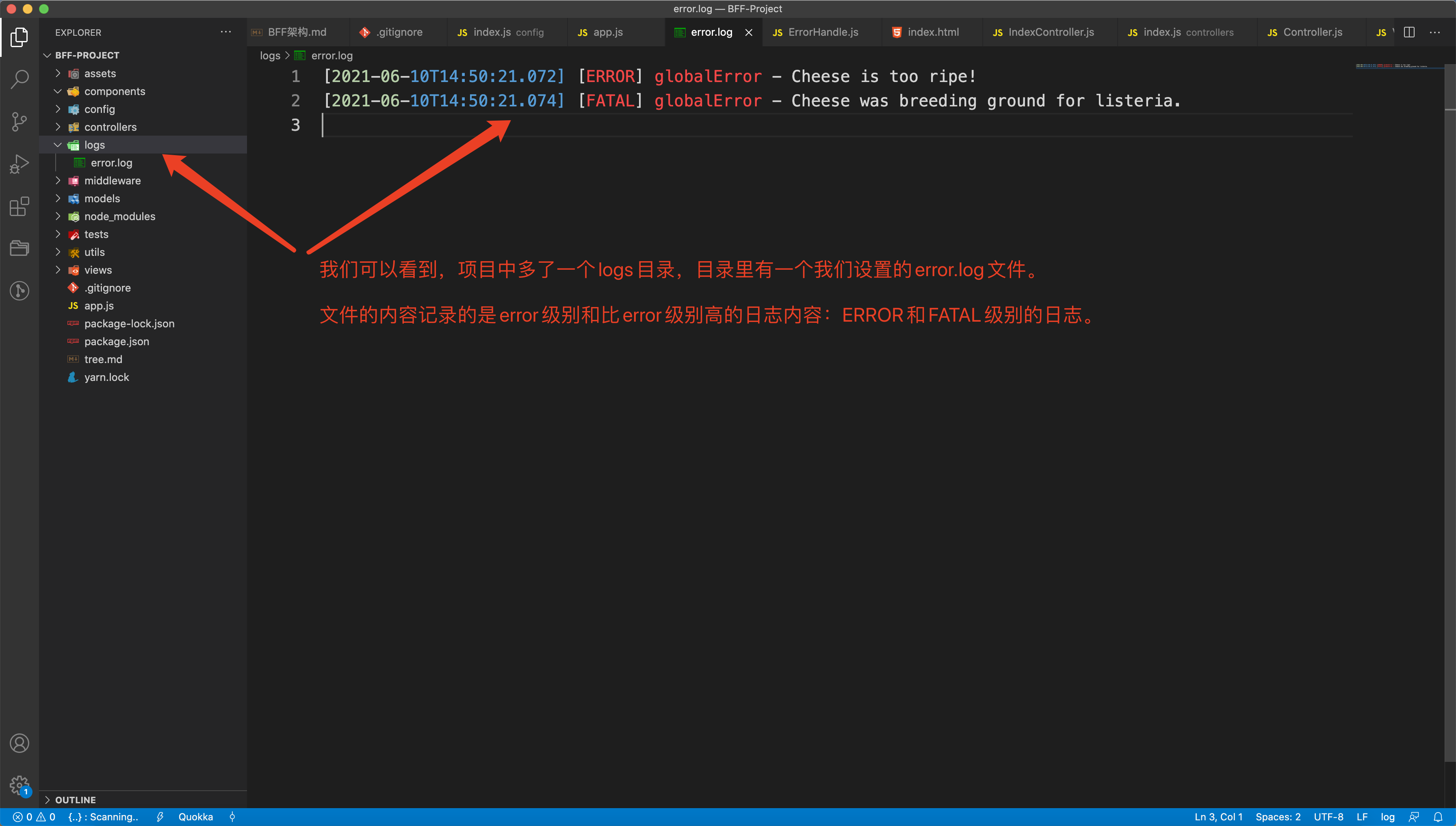
Task: Click logs in the breadcrumb
Action: [270, 56]
